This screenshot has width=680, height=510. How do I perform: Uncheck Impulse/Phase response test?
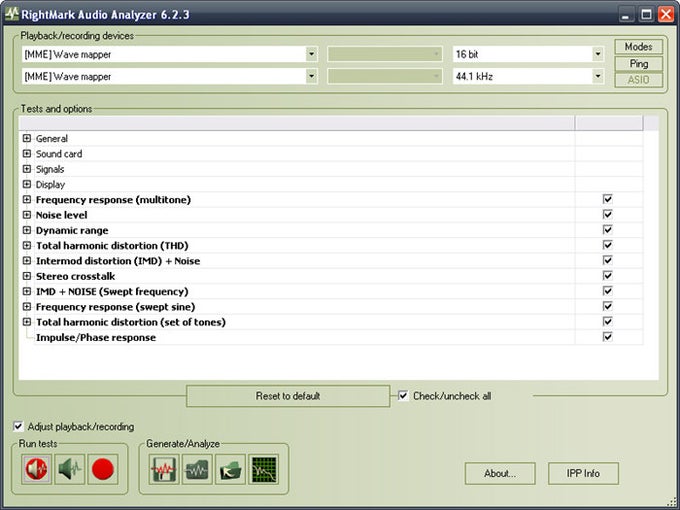608,337
